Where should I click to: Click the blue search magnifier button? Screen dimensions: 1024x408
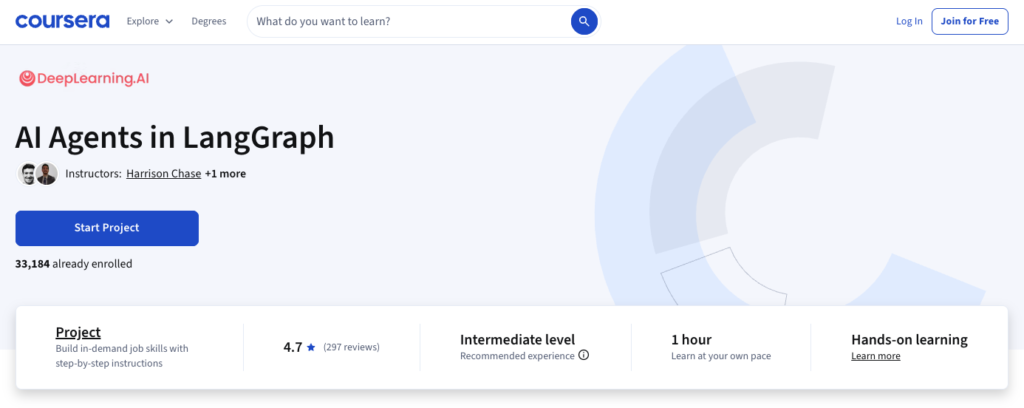click(x=584, y=22)
